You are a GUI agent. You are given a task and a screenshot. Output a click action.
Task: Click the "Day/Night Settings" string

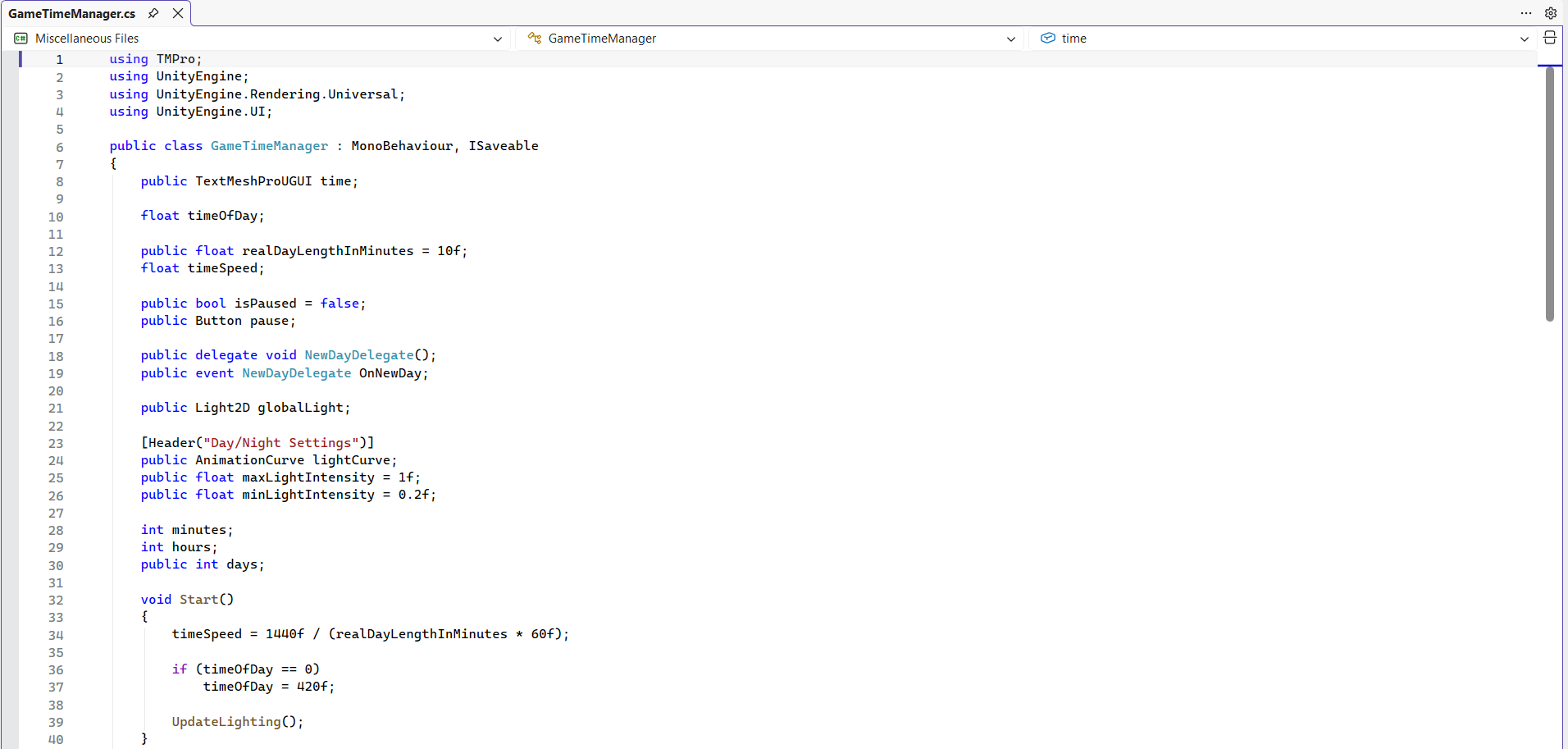point(281,443)
